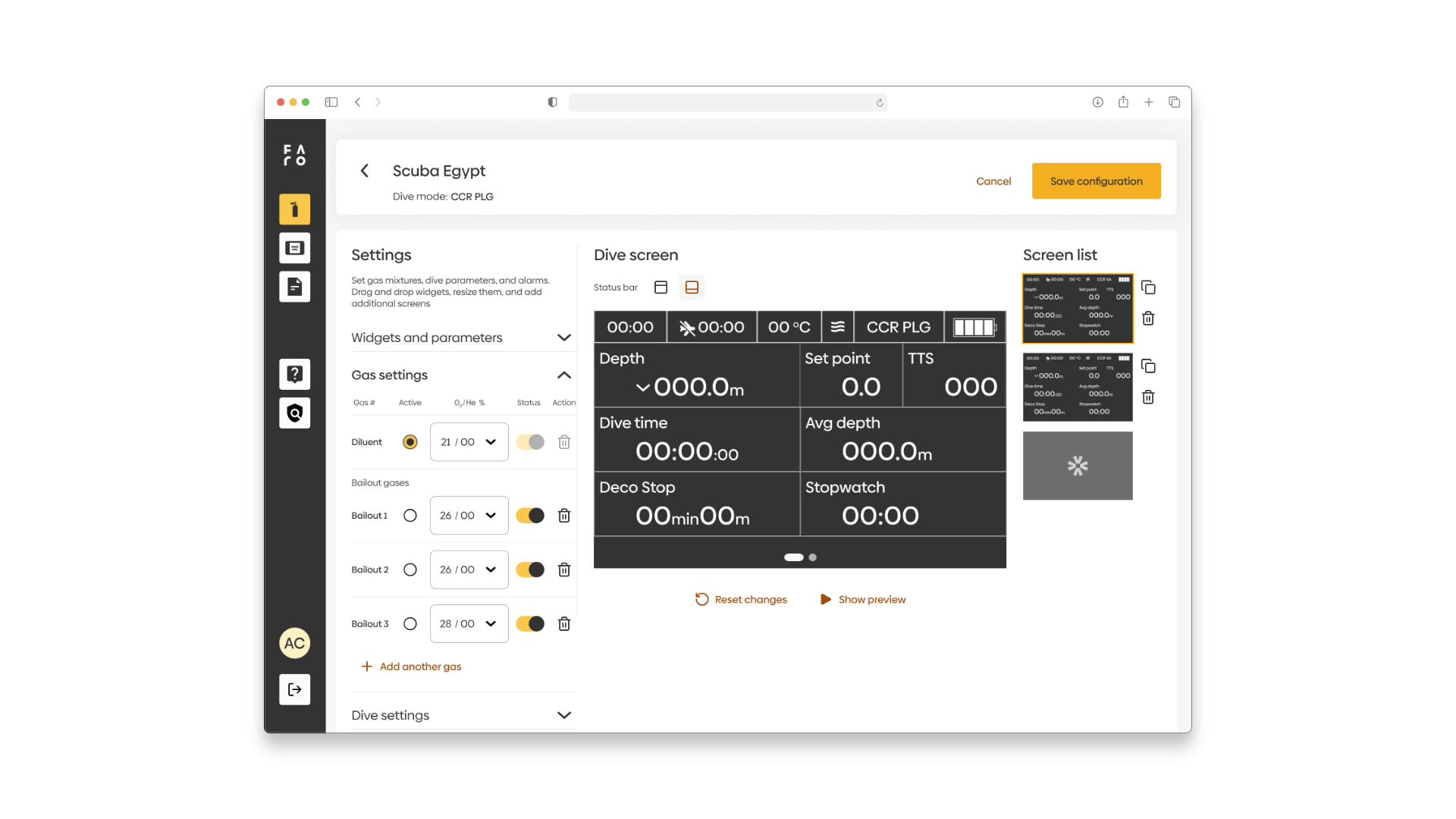This screenshot has width=1456, height=819.
Task: Click the help question mark sidebar icon
Action: point(294,374)
